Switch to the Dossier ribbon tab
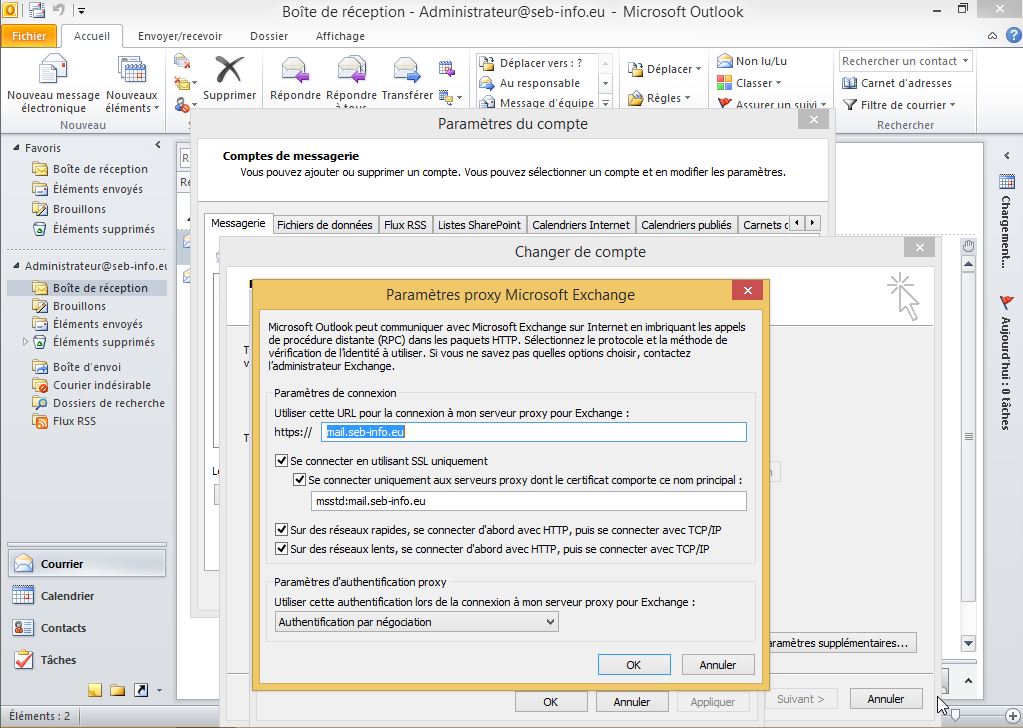 tap(269, 36)
